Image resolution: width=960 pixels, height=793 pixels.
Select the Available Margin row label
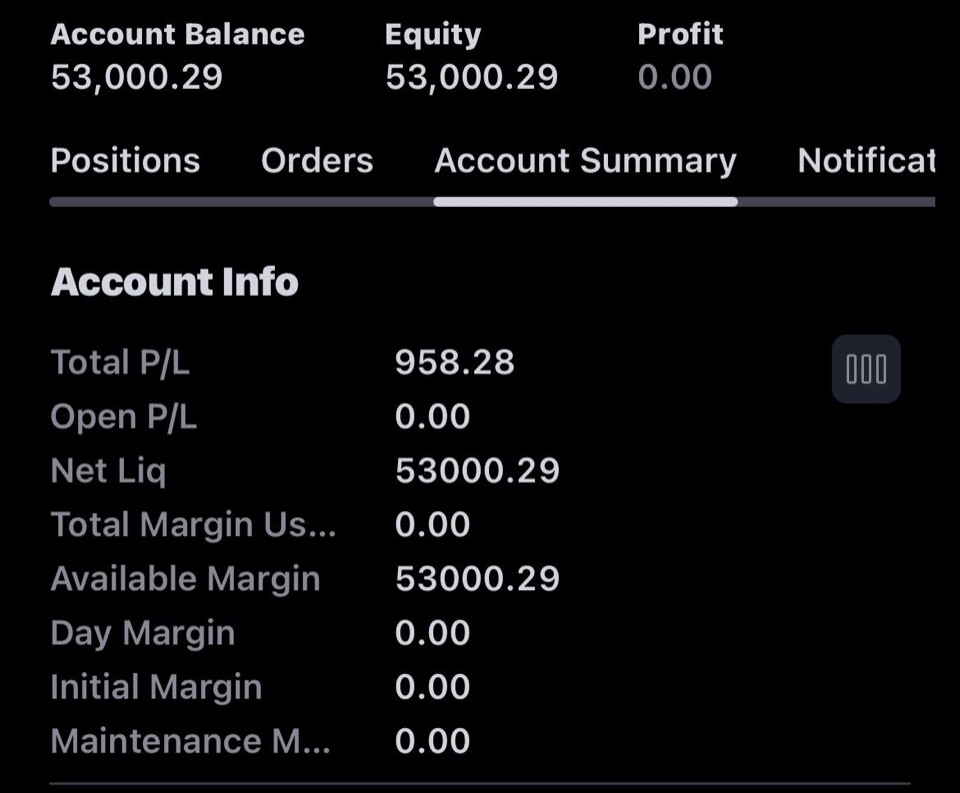(186, 579)
